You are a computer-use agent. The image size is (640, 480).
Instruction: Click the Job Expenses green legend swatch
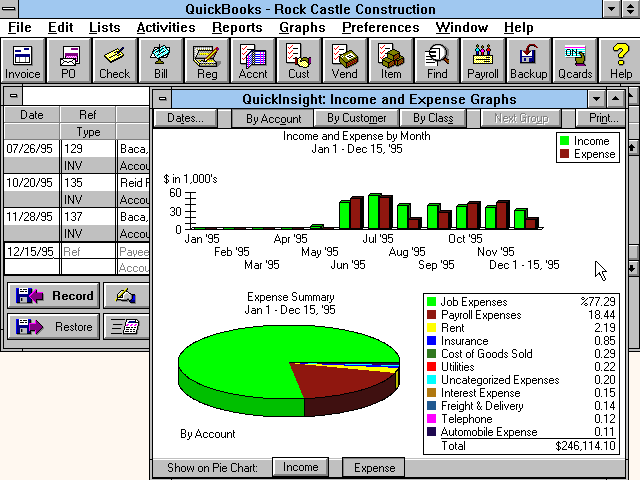(431, 302)
